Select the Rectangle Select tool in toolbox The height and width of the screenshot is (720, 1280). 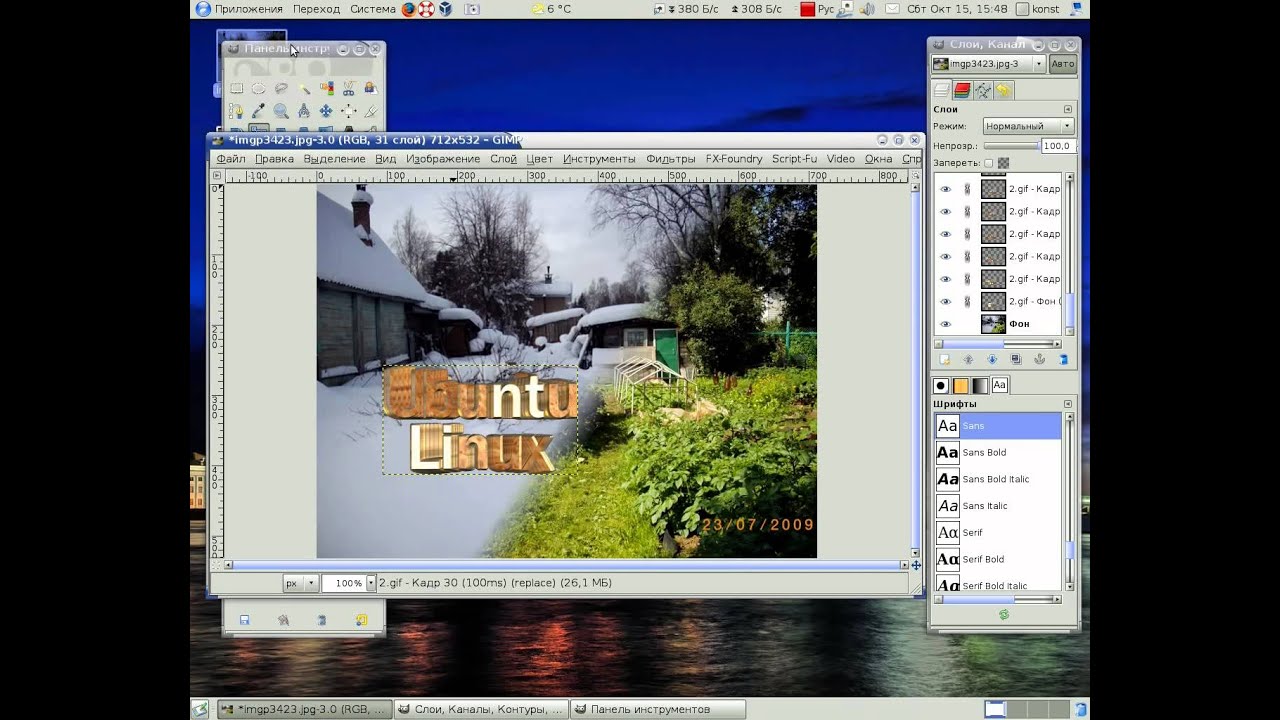(237, 88)
